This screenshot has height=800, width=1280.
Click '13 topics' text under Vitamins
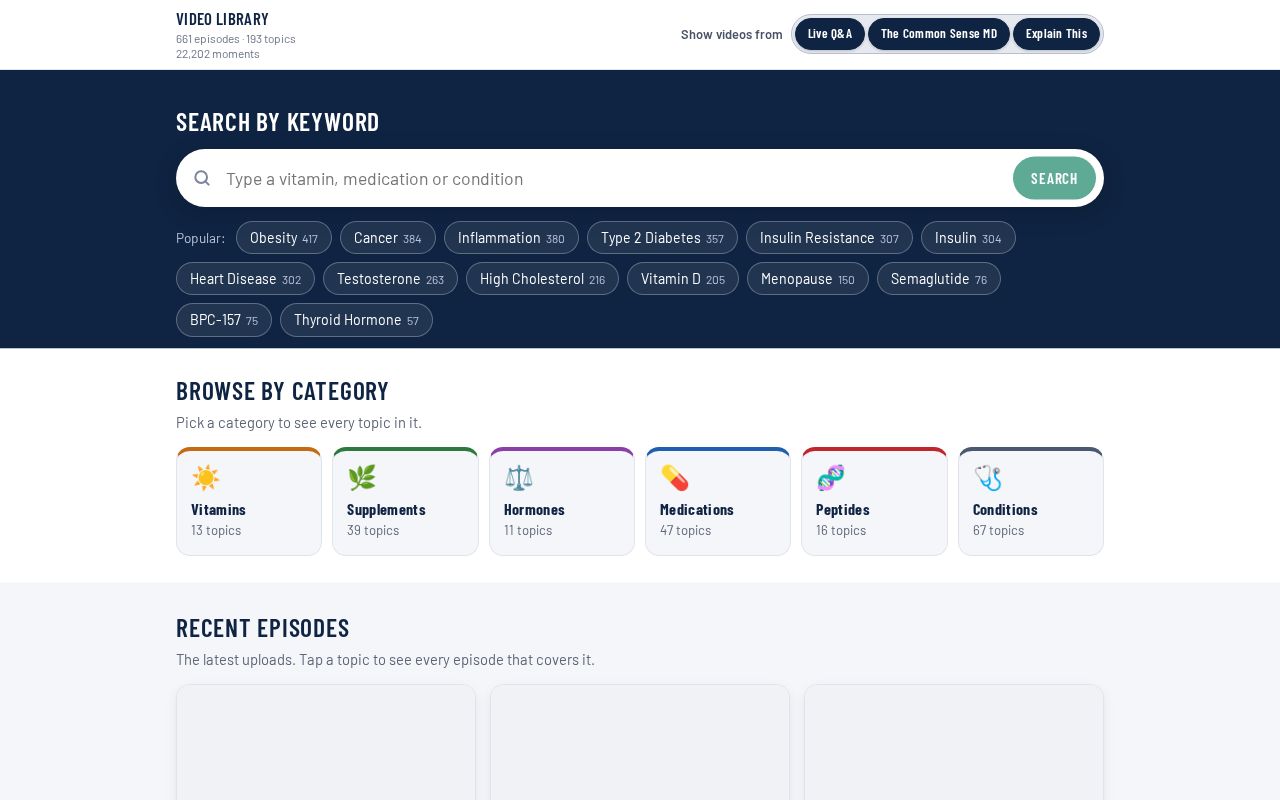[216, 530]
